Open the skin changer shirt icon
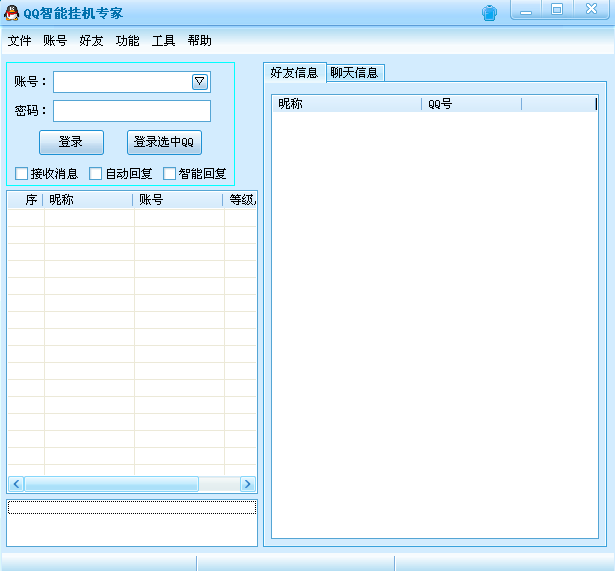Image resolution: width=615 pixels, height=571 pixels. click(x=489, y=13)
